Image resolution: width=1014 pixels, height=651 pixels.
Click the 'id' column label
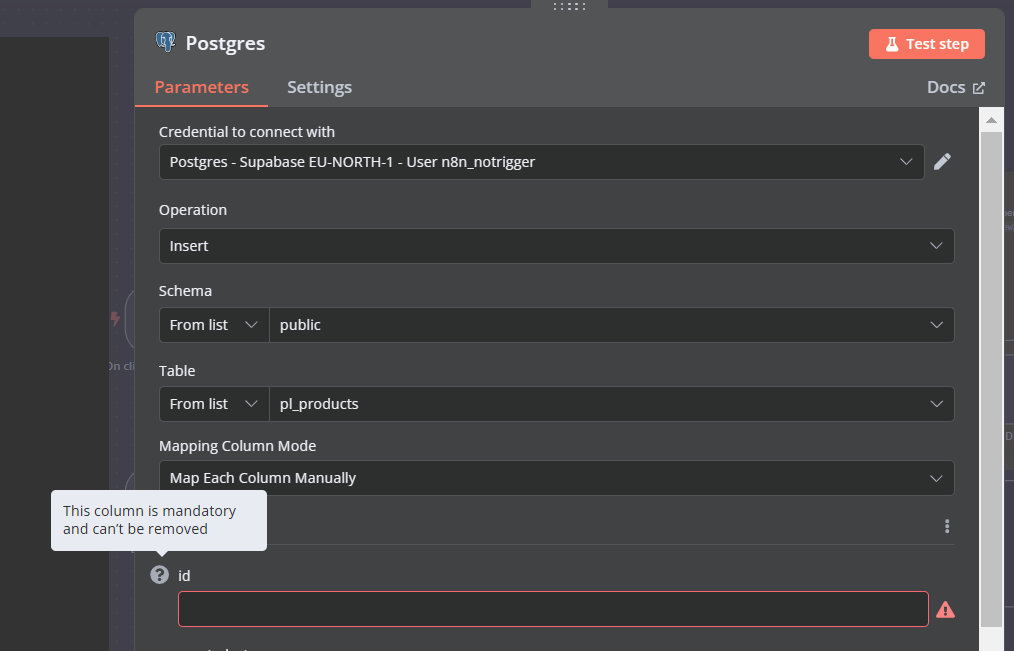[x=184, y=575]
